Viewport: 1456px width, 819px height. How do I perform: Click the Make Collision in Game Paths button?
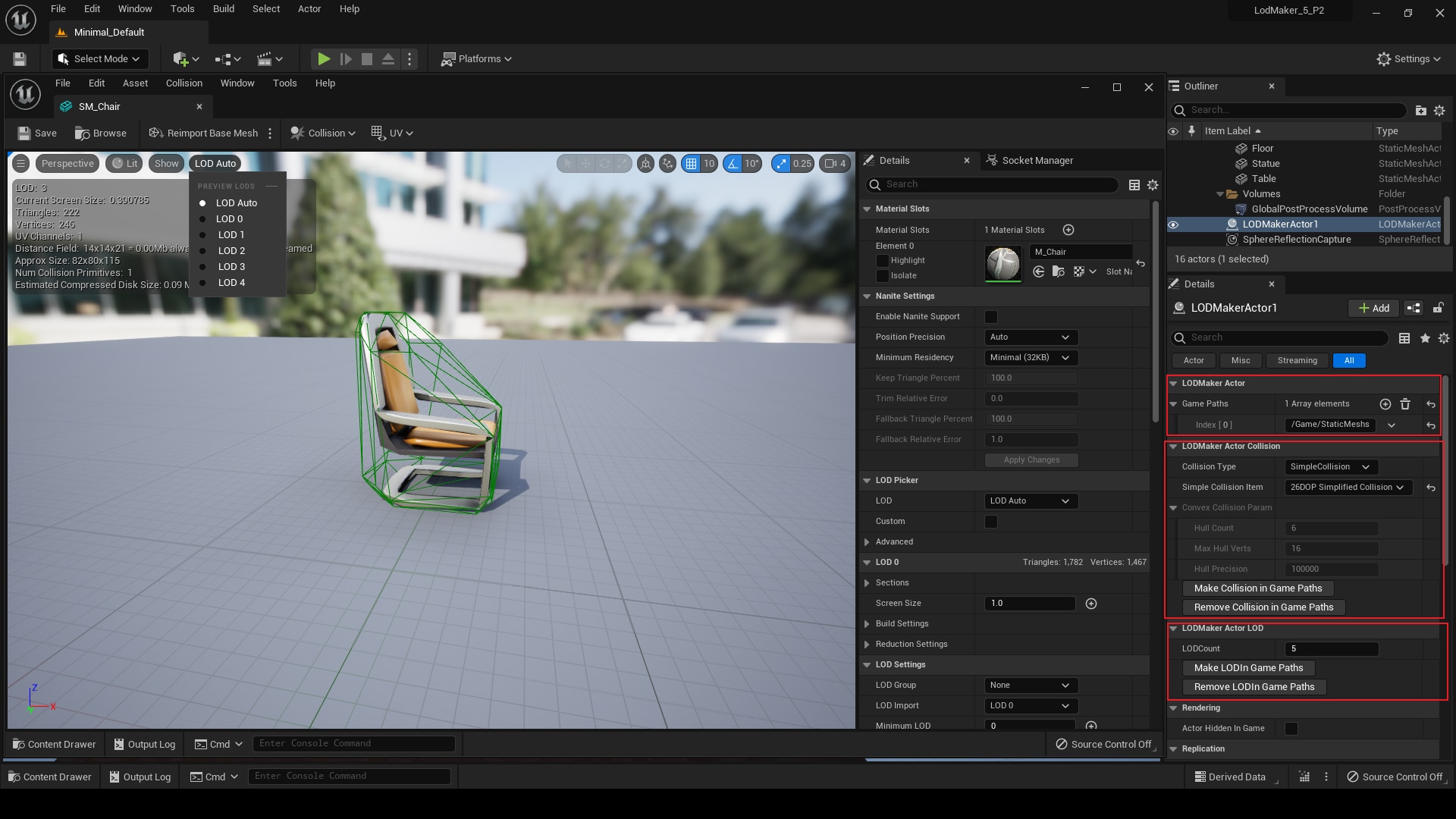pos(1257,588)
